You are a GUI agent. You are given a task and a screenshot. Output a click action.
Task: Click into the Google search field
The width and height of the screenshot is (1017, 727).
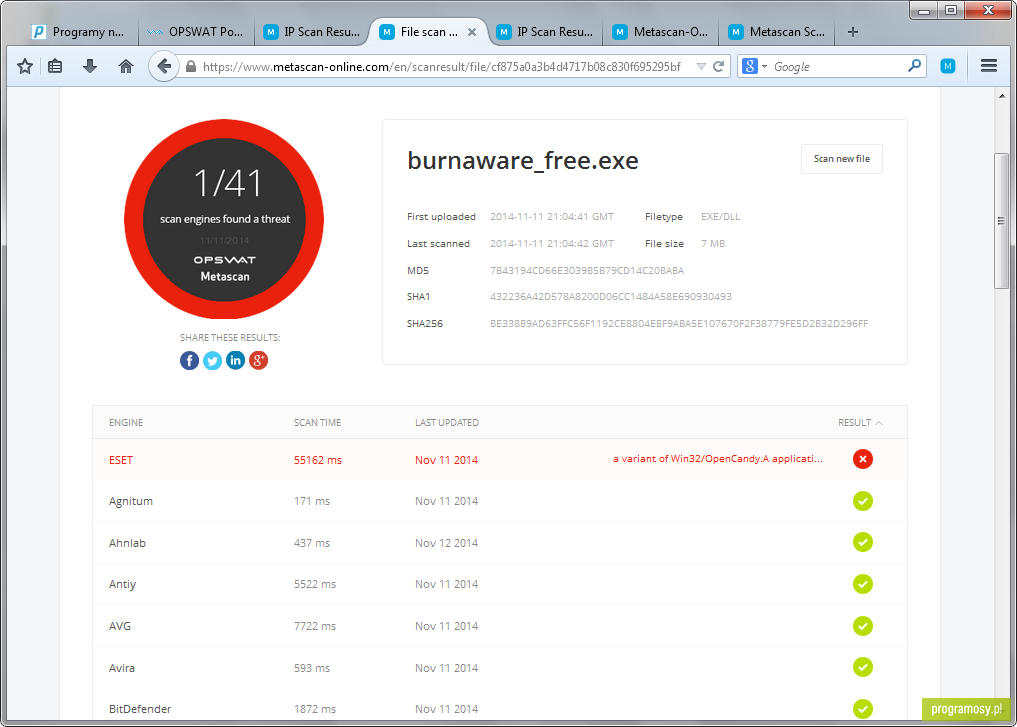click(x=838, y=66)
